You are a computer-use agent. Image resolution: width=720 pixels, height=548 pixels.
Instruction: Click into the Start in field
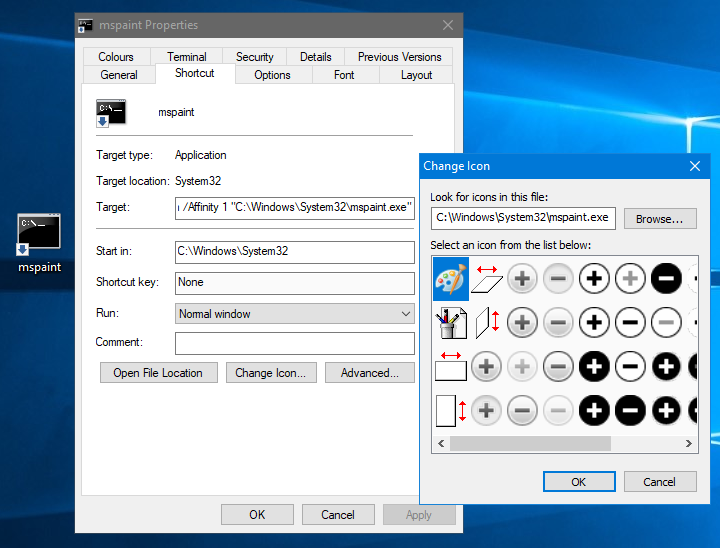(295, 252)
